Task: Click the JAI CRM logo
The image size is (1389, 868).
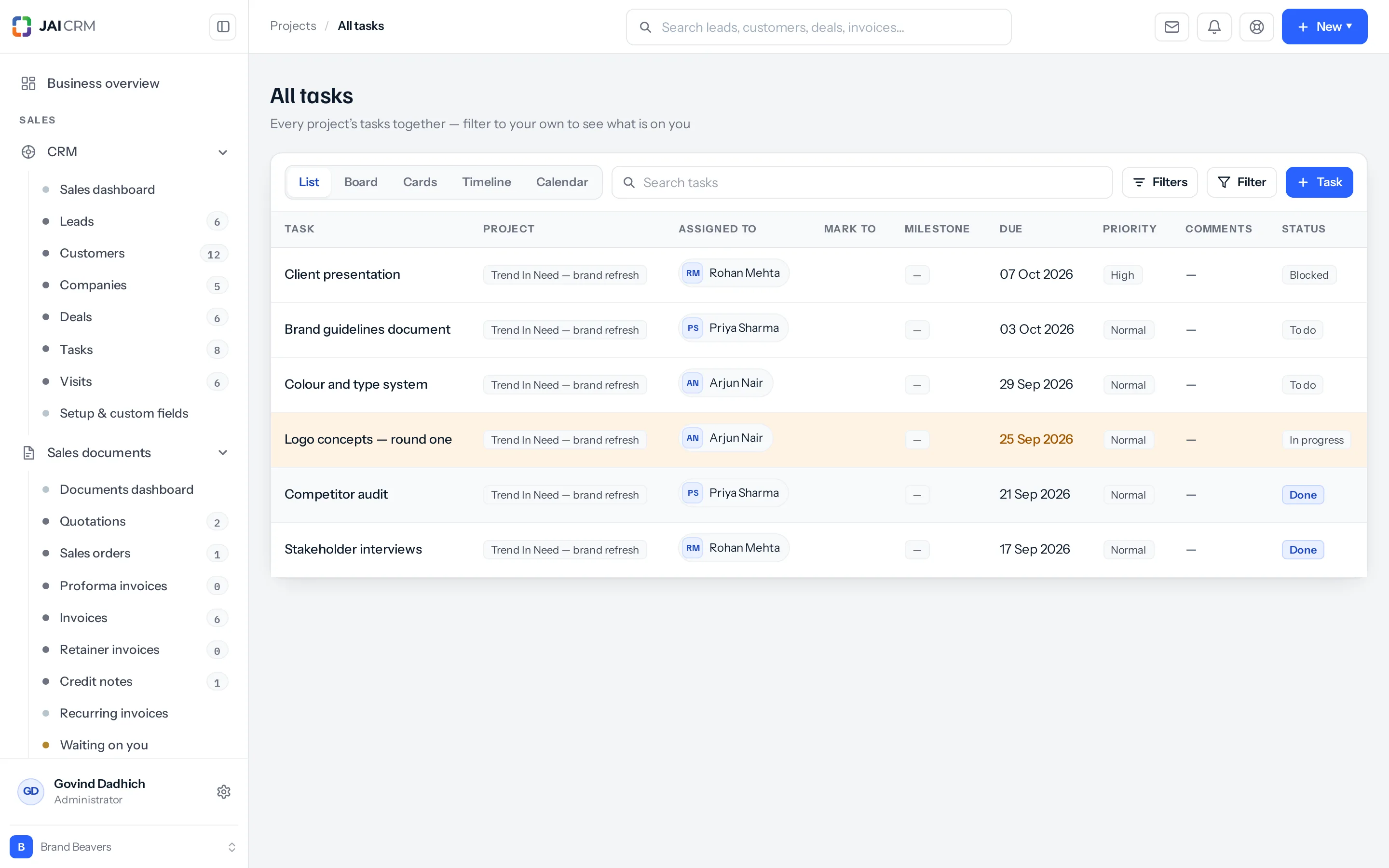Action: coord(54,27)
